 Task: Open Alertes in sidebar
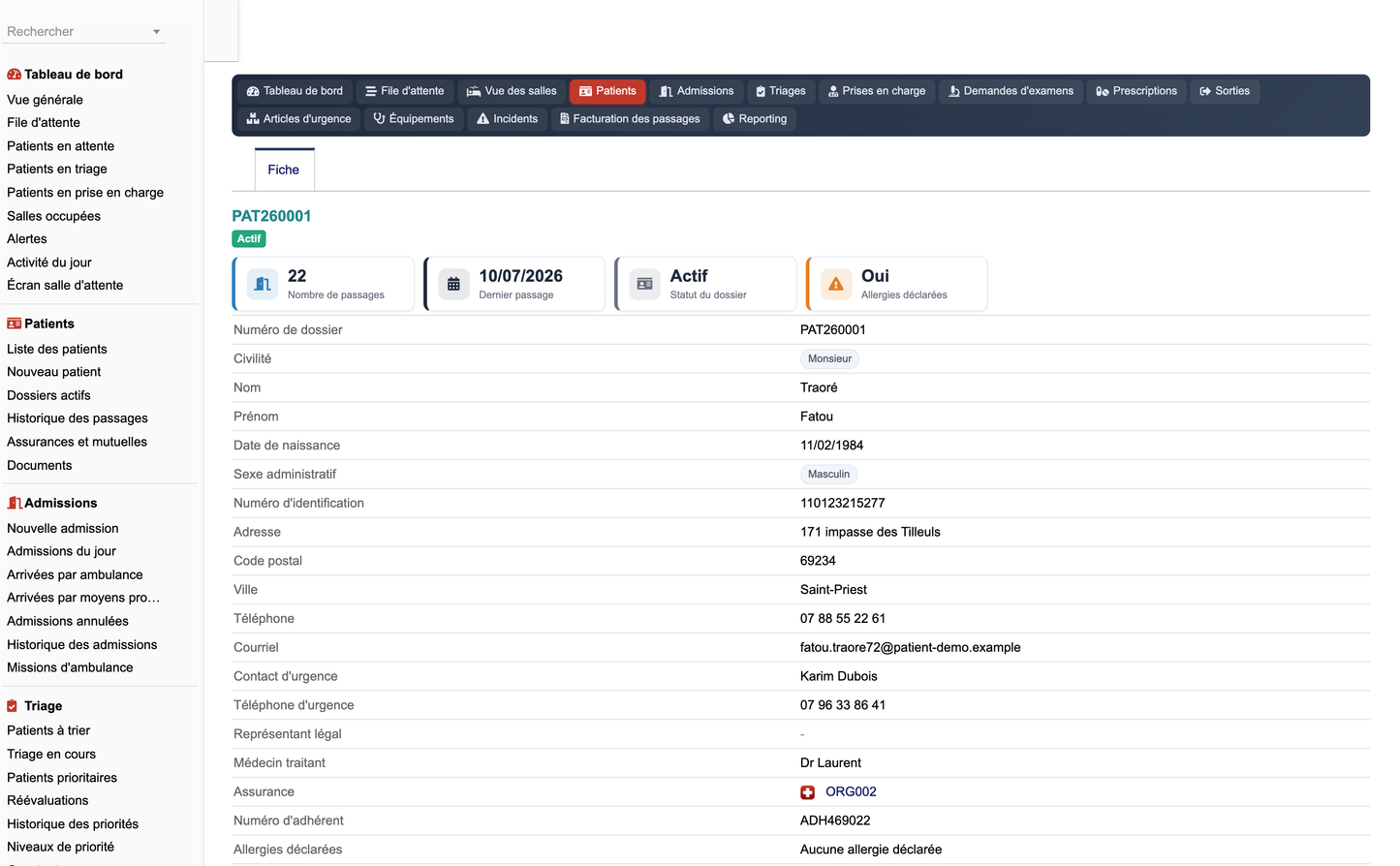point(27,239)
